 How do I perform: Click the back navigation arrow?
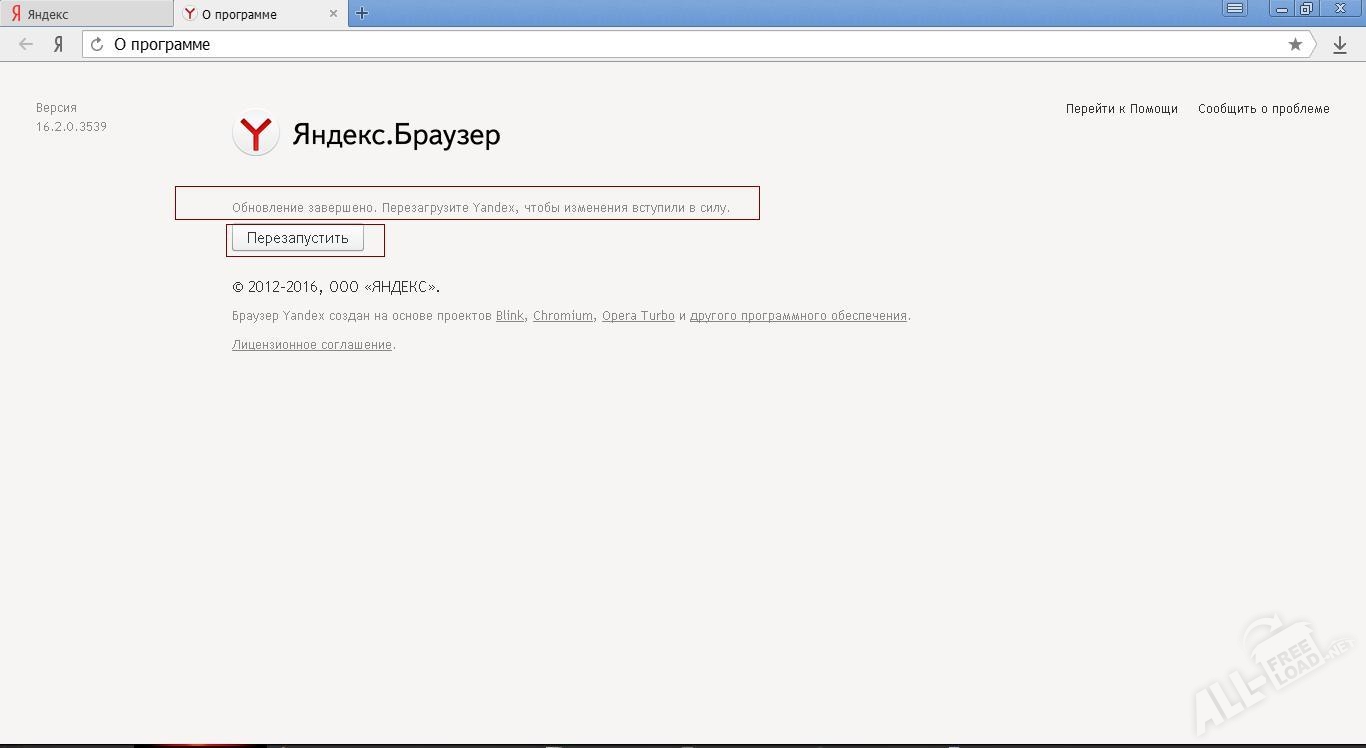pyautogui.click(x=25, y=44)
